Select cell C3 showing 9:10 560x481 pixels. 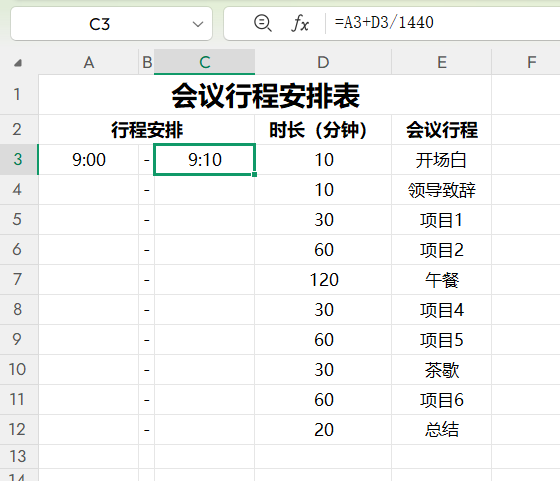click(x=205, y=160)
